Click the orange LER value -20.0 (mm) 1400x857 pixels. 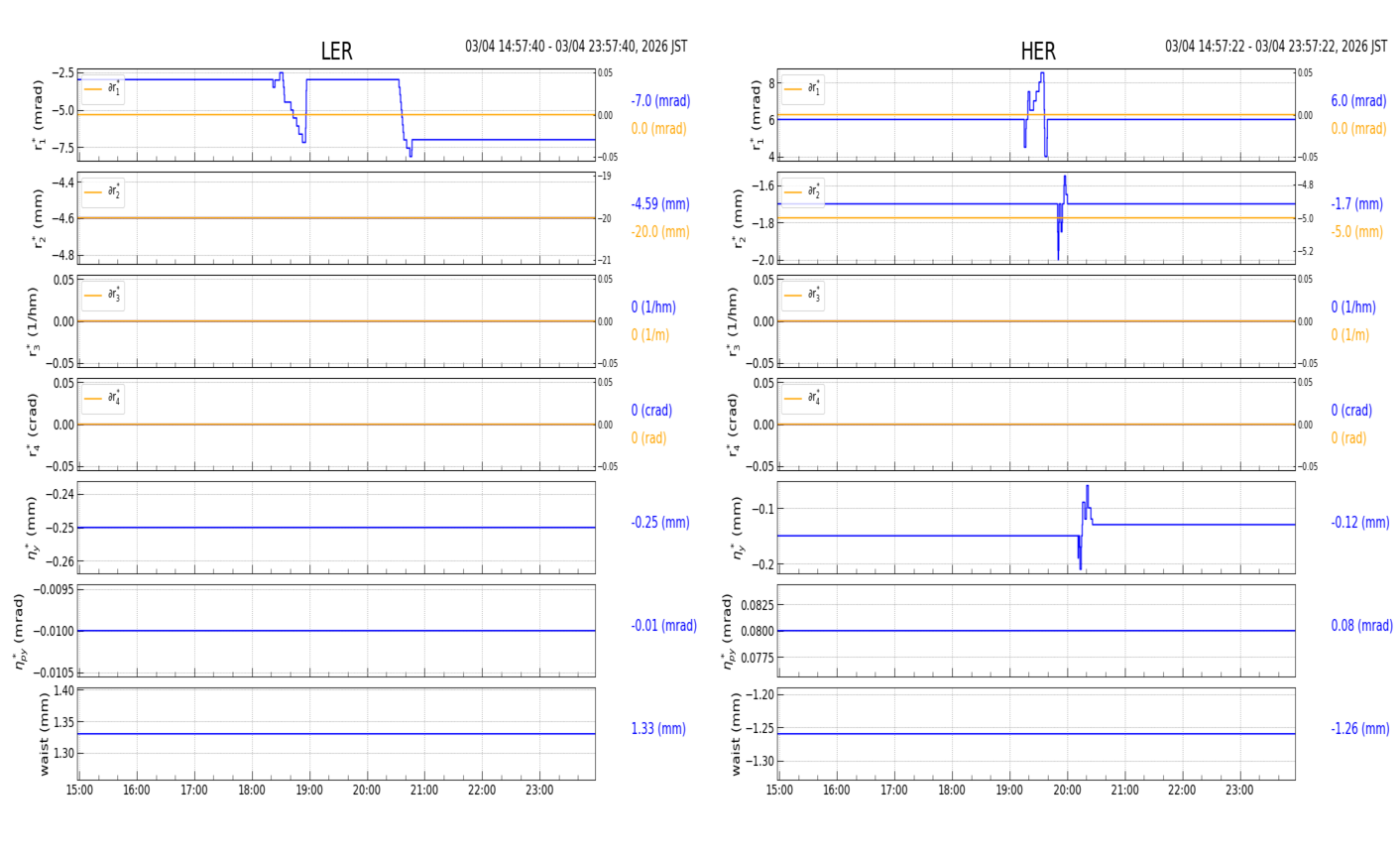click(x=660, y=232)
